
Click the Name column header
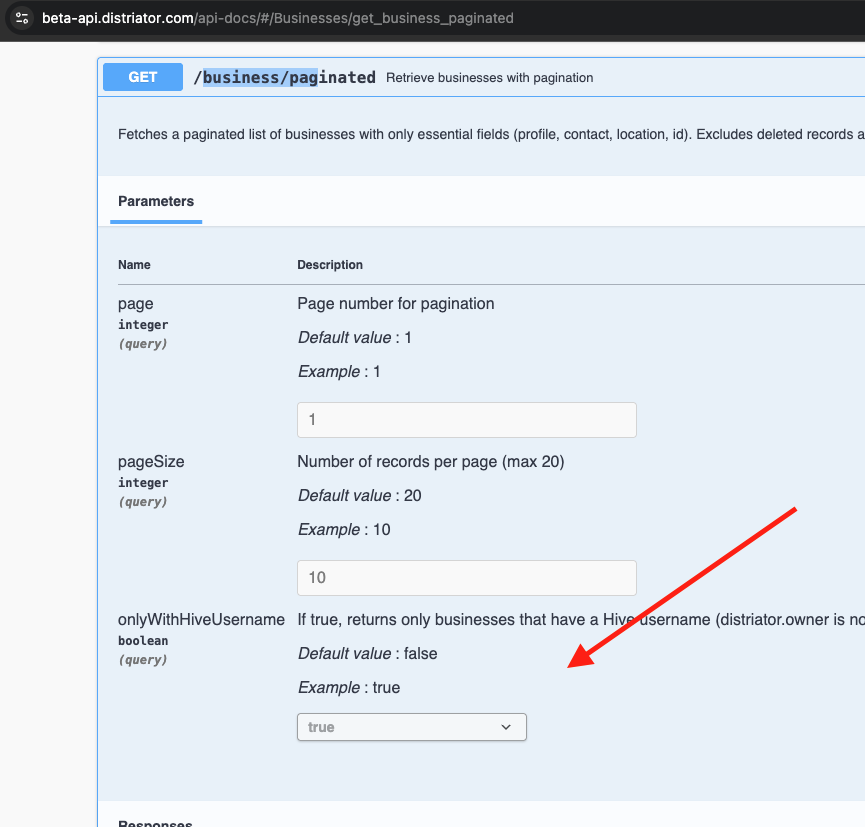click(134, 264)
